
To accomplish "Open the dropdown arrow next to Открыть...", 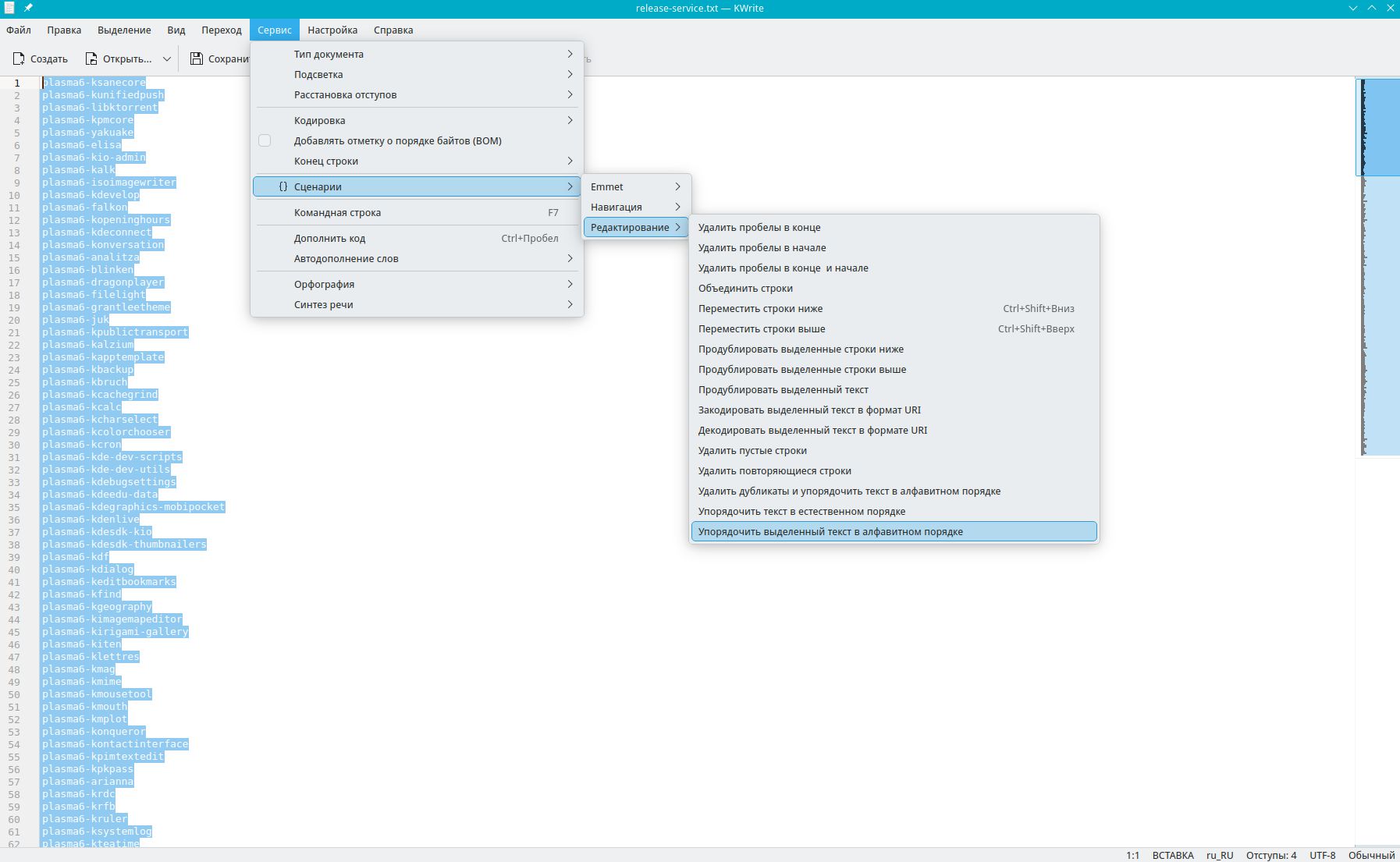I will [x=167, y=59].
